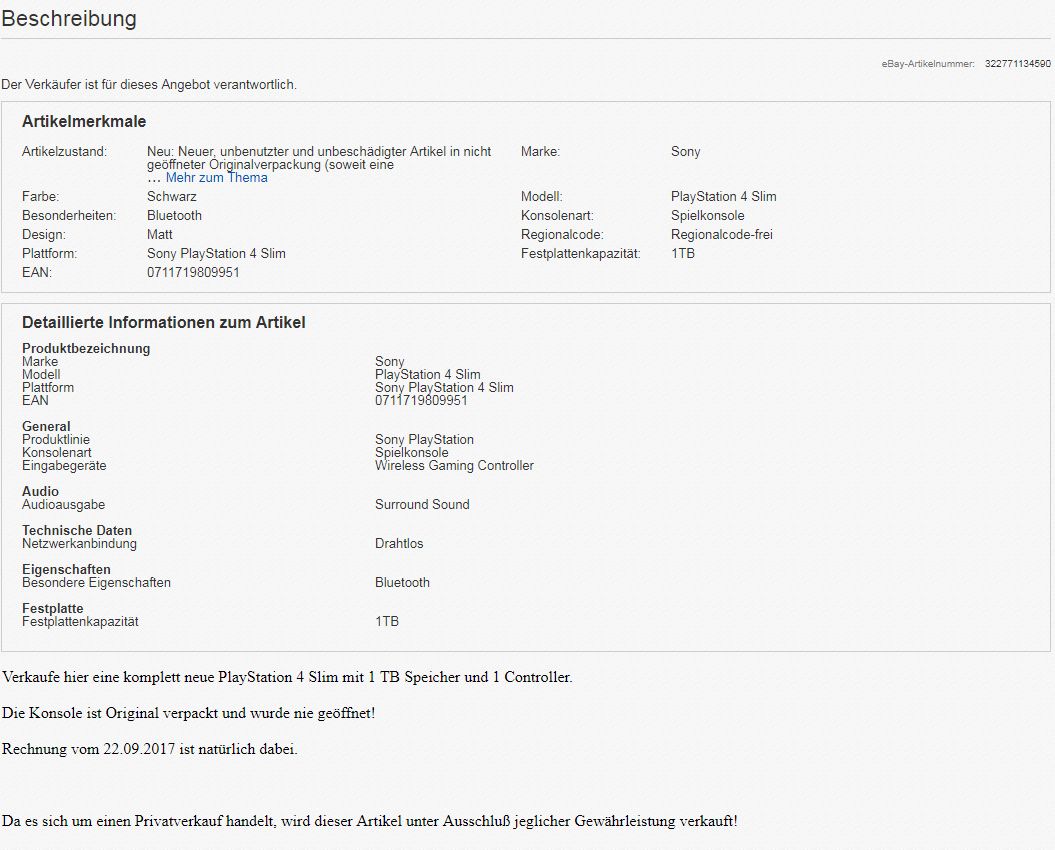
Task: Click the 'Regionalcode-frei' value
Action: (721, 235)
